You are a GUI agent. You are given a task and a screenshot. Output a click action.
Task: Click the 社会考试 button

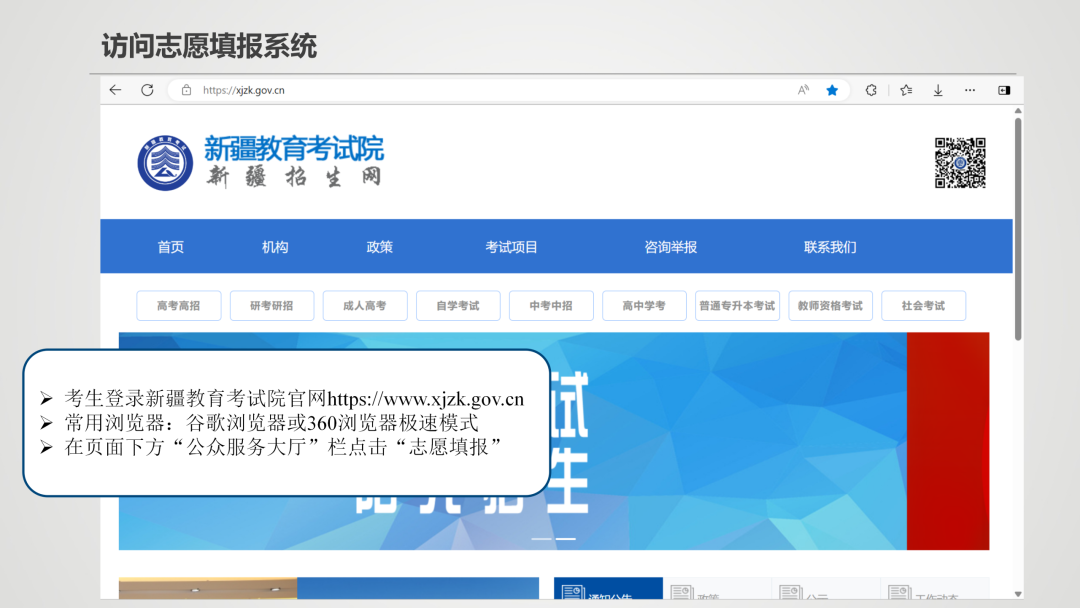coord(924,306)
